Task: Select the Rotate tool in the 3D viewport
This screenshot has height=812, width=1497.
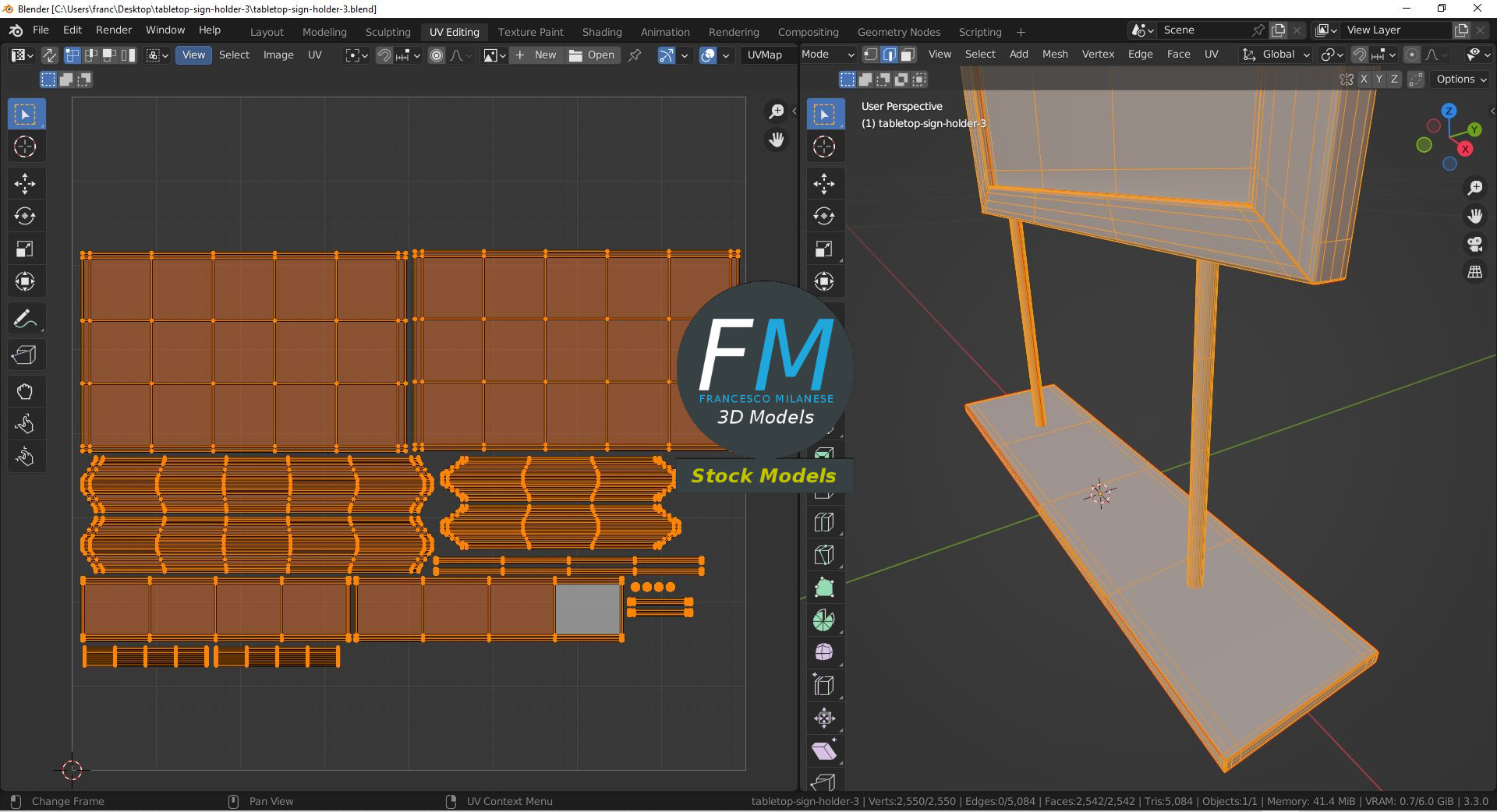Action: [824, 216]
